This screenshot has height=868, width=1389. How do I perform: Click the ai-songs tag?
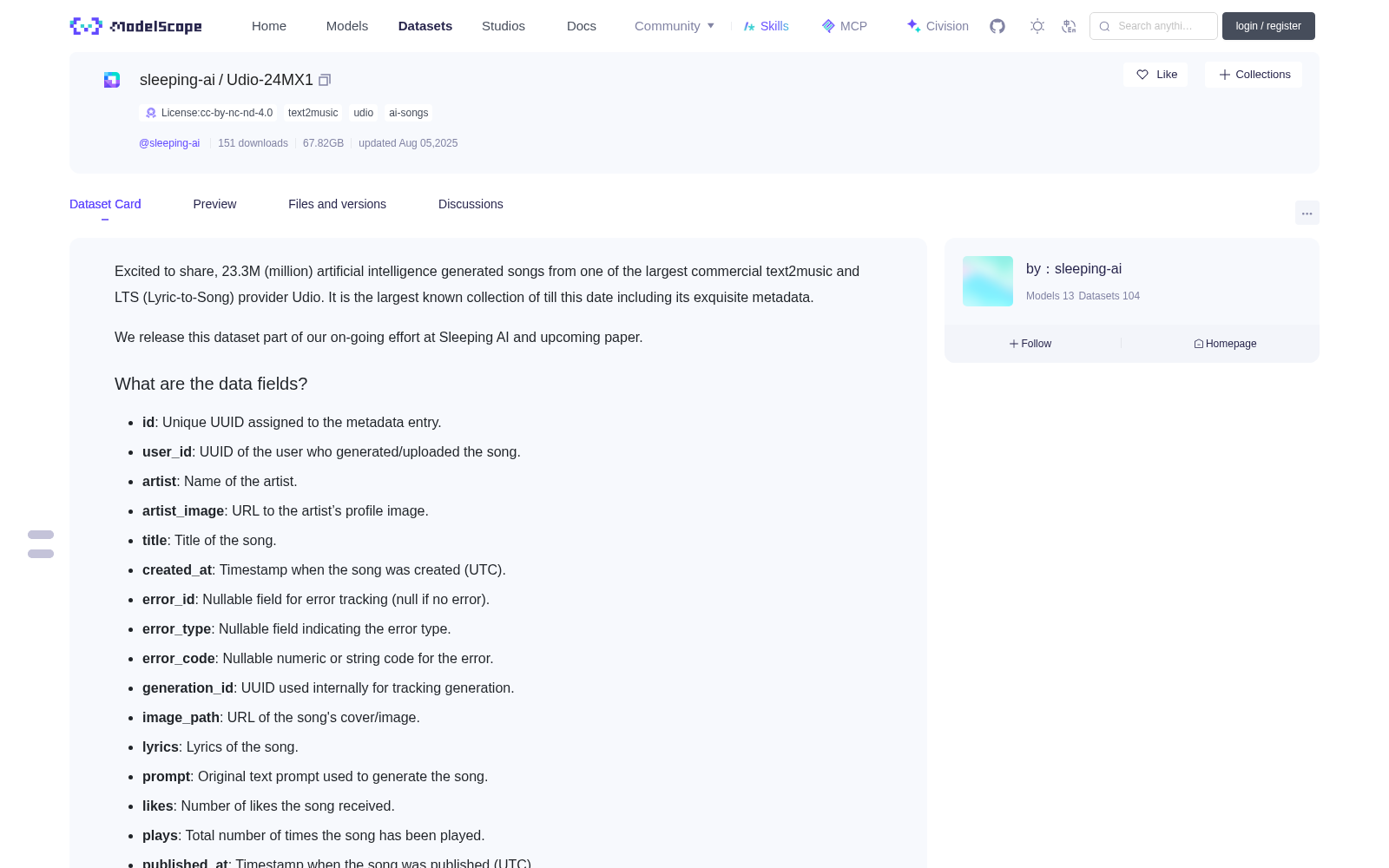point(408,113)
